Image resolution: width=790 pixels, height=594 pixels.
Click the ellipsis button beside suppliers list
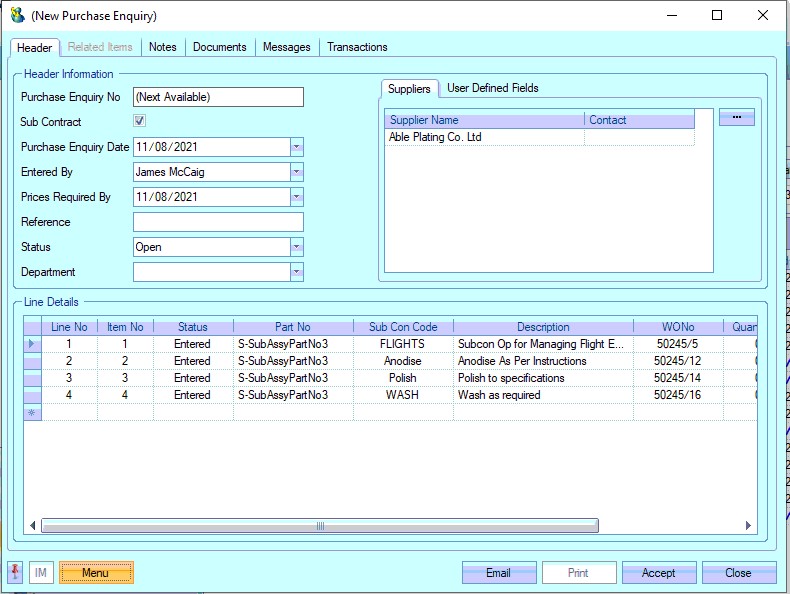736,117
